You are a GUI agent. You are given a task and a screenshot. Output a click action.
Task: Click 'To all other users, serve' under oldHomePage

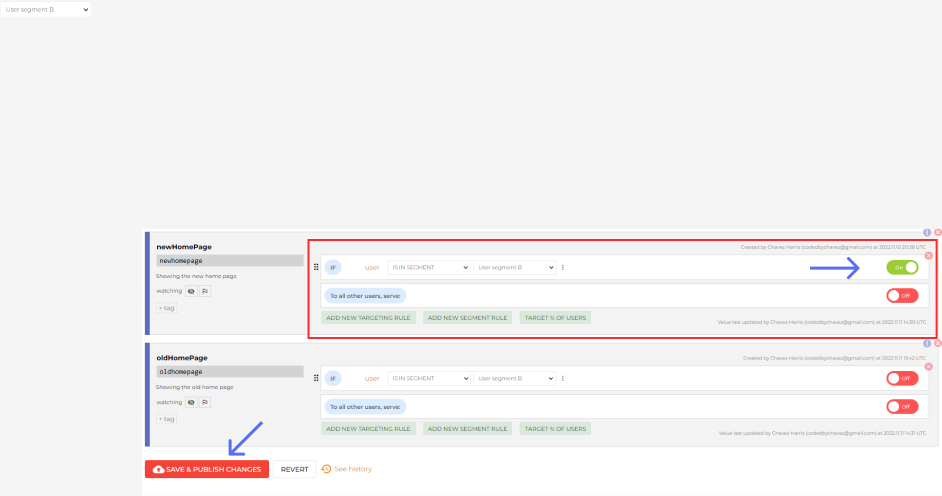[365, 407]
